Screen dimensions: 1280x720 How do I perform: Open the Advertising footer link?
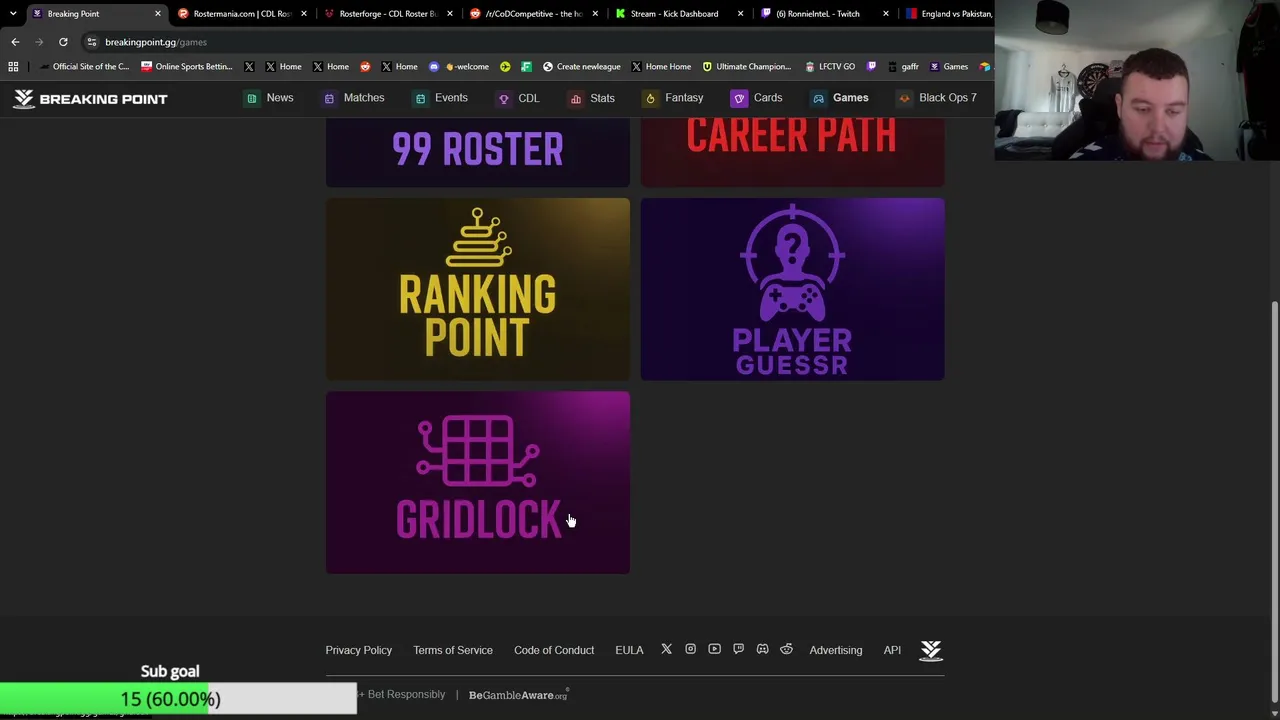point(836,650)
